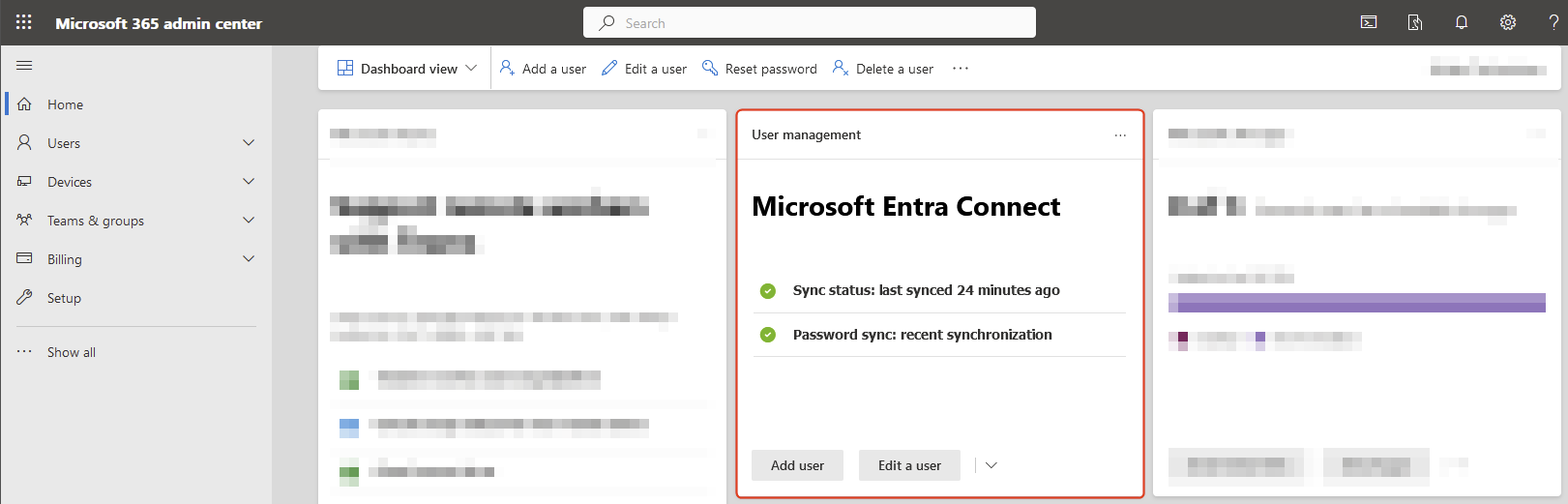Click Edit a user in toolbar

click(x=644, y=69)
